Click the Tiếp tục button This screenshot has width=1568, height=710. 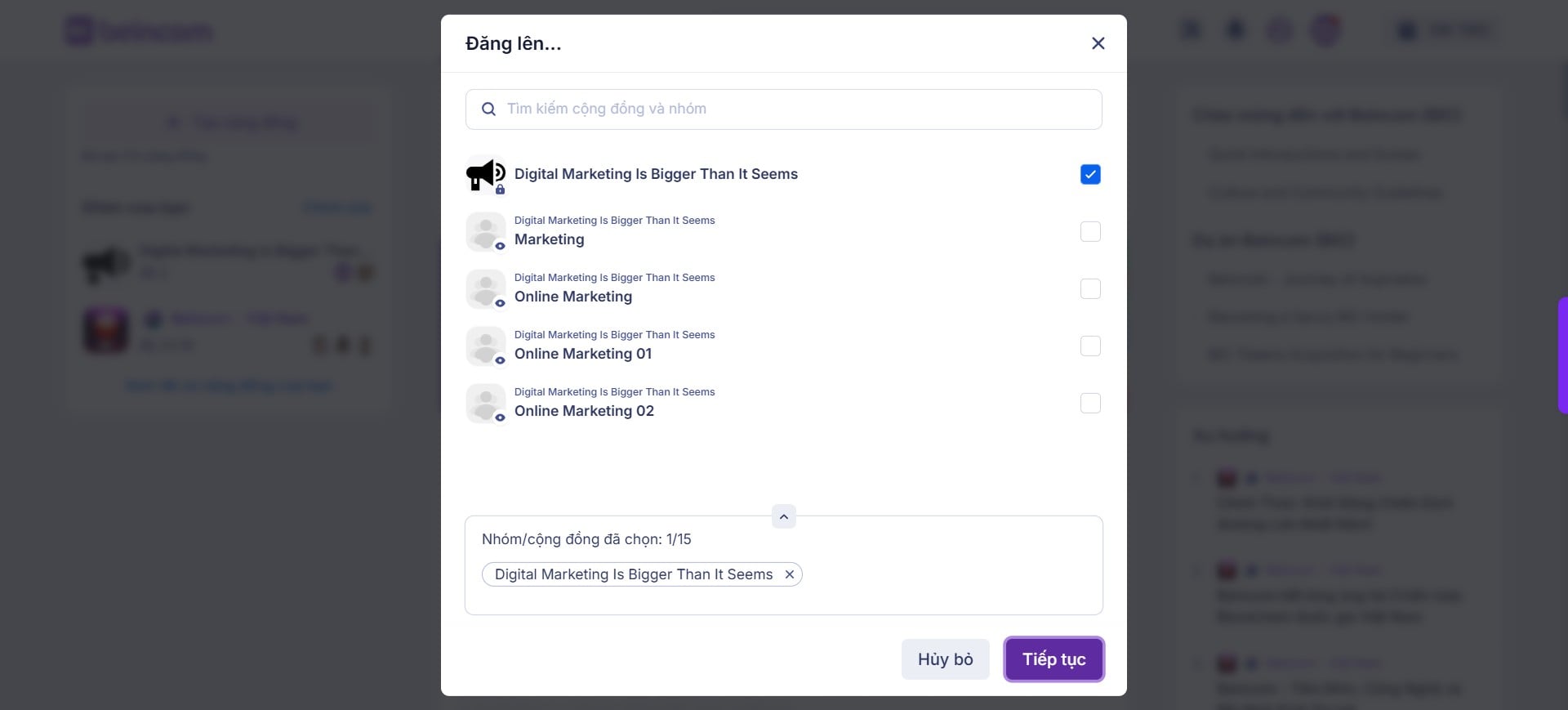1053,659
